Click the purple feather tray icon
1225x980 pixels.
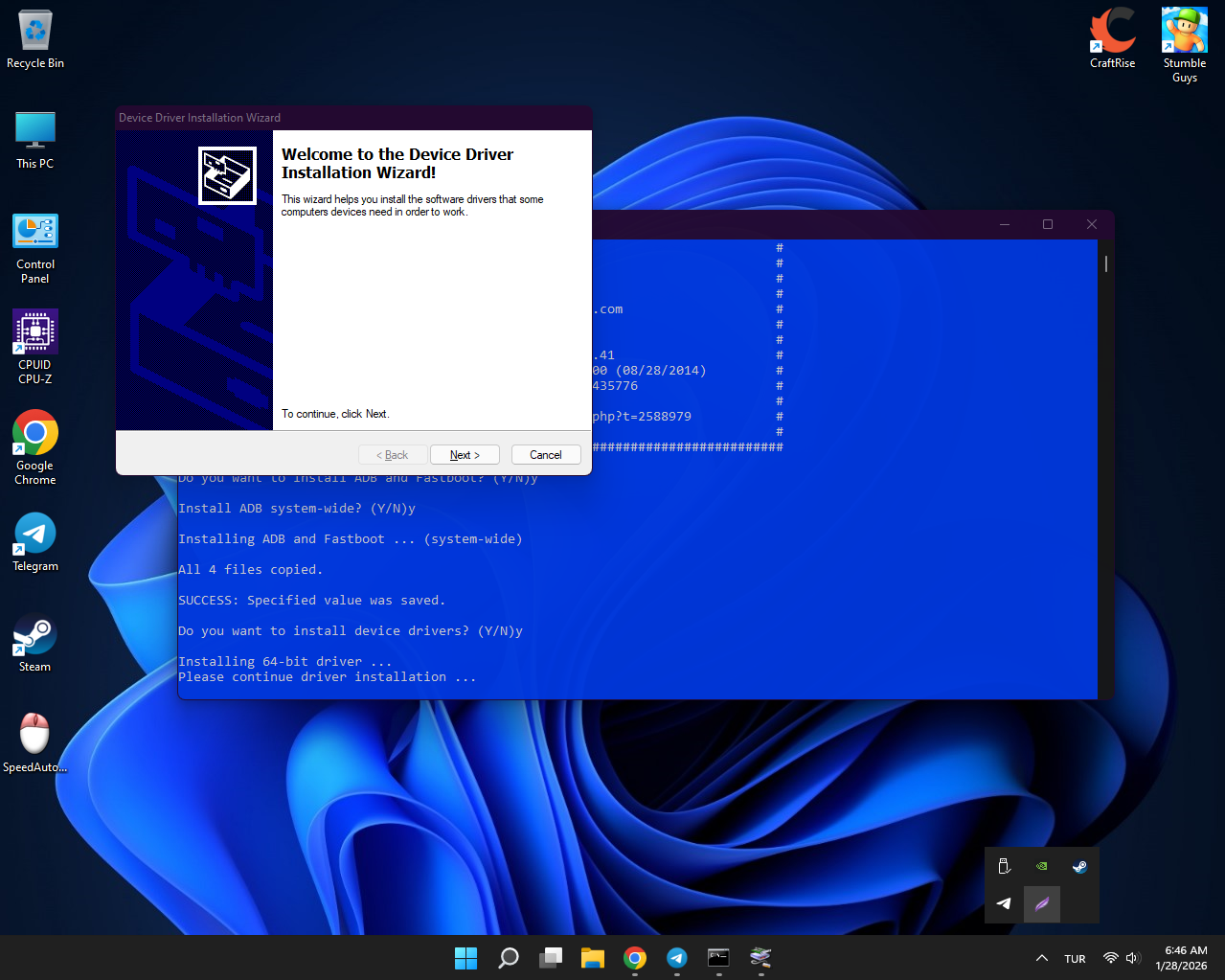click(x=1042, y=903)
